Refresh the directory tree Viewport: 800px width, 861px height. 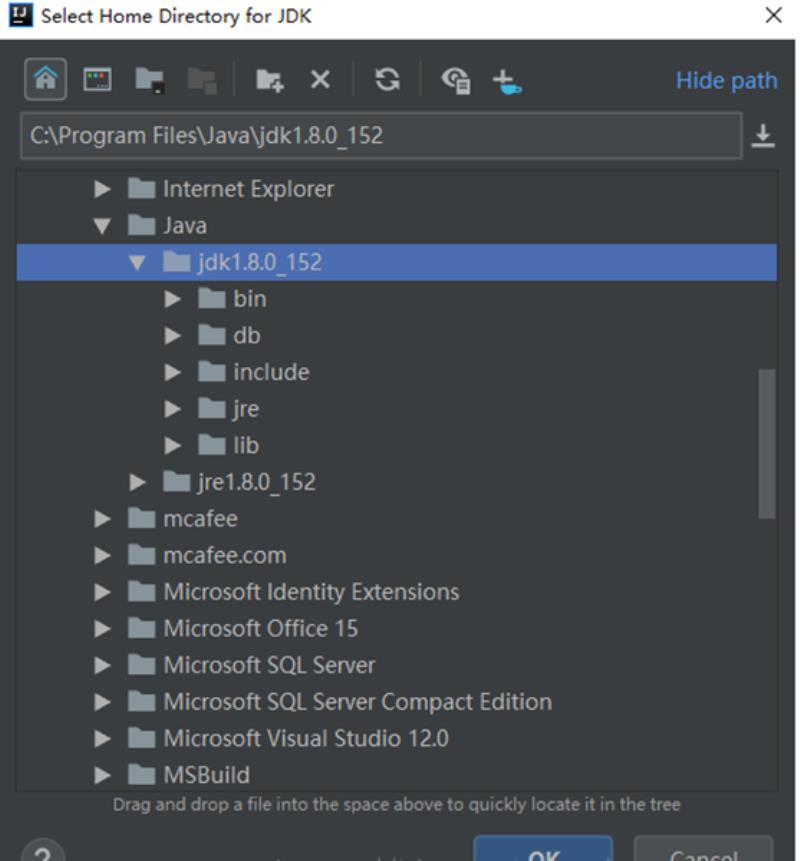pos(387,80)
